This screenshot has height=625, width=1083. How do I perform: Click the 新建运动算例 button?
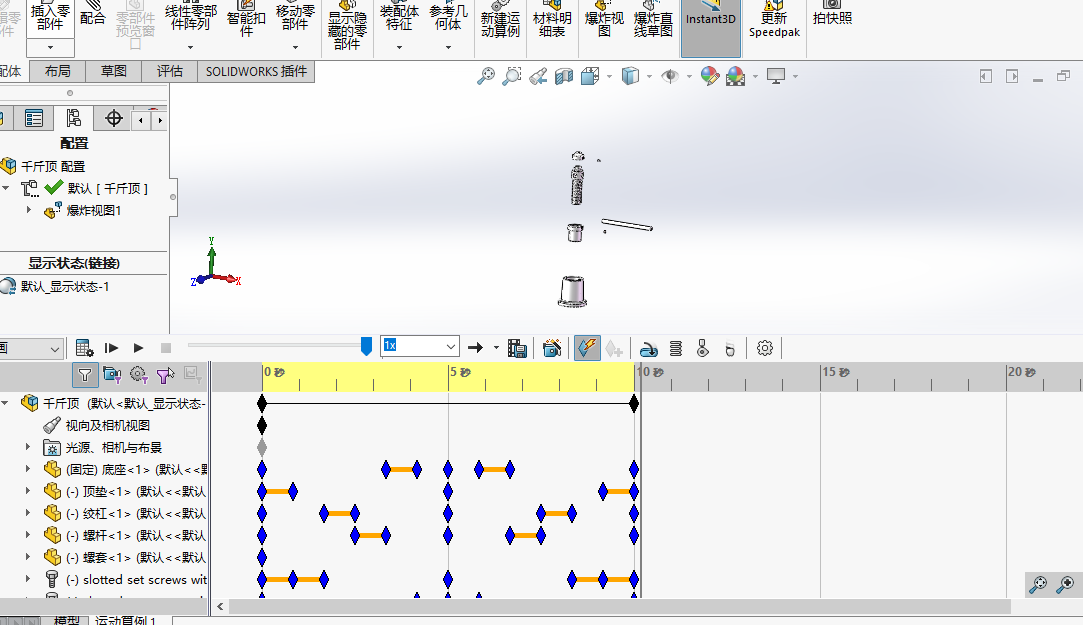(x=500, y=21)
